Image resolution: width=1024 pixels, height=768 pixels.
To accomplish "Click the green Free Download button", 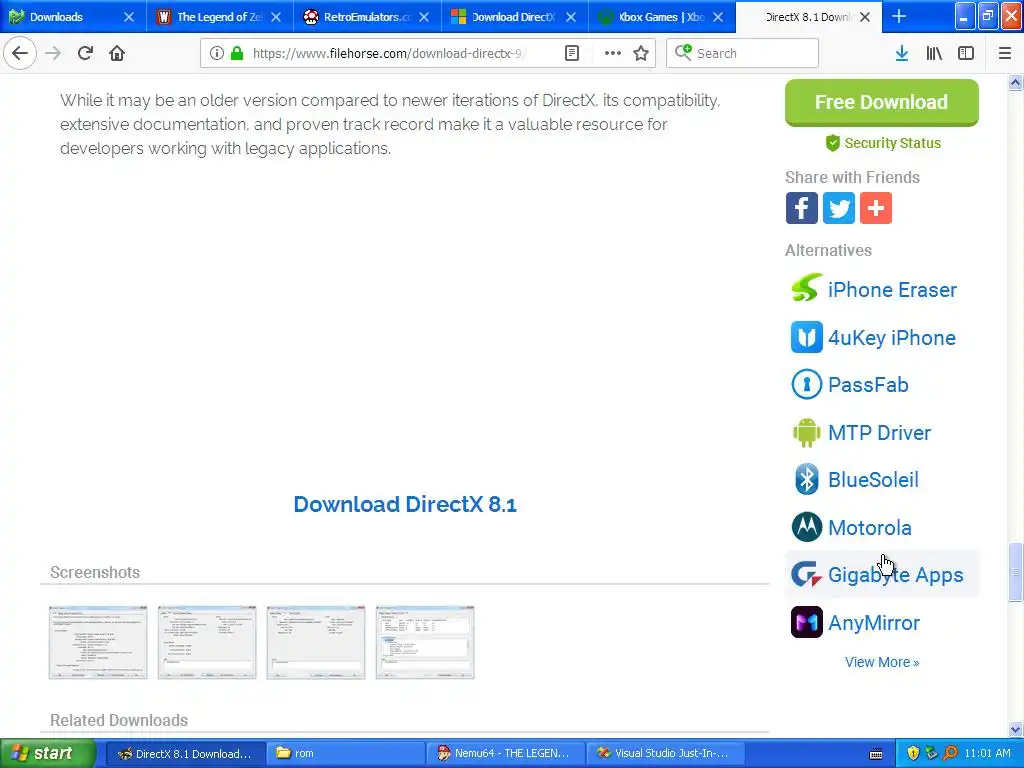I will tap(882, 103).
